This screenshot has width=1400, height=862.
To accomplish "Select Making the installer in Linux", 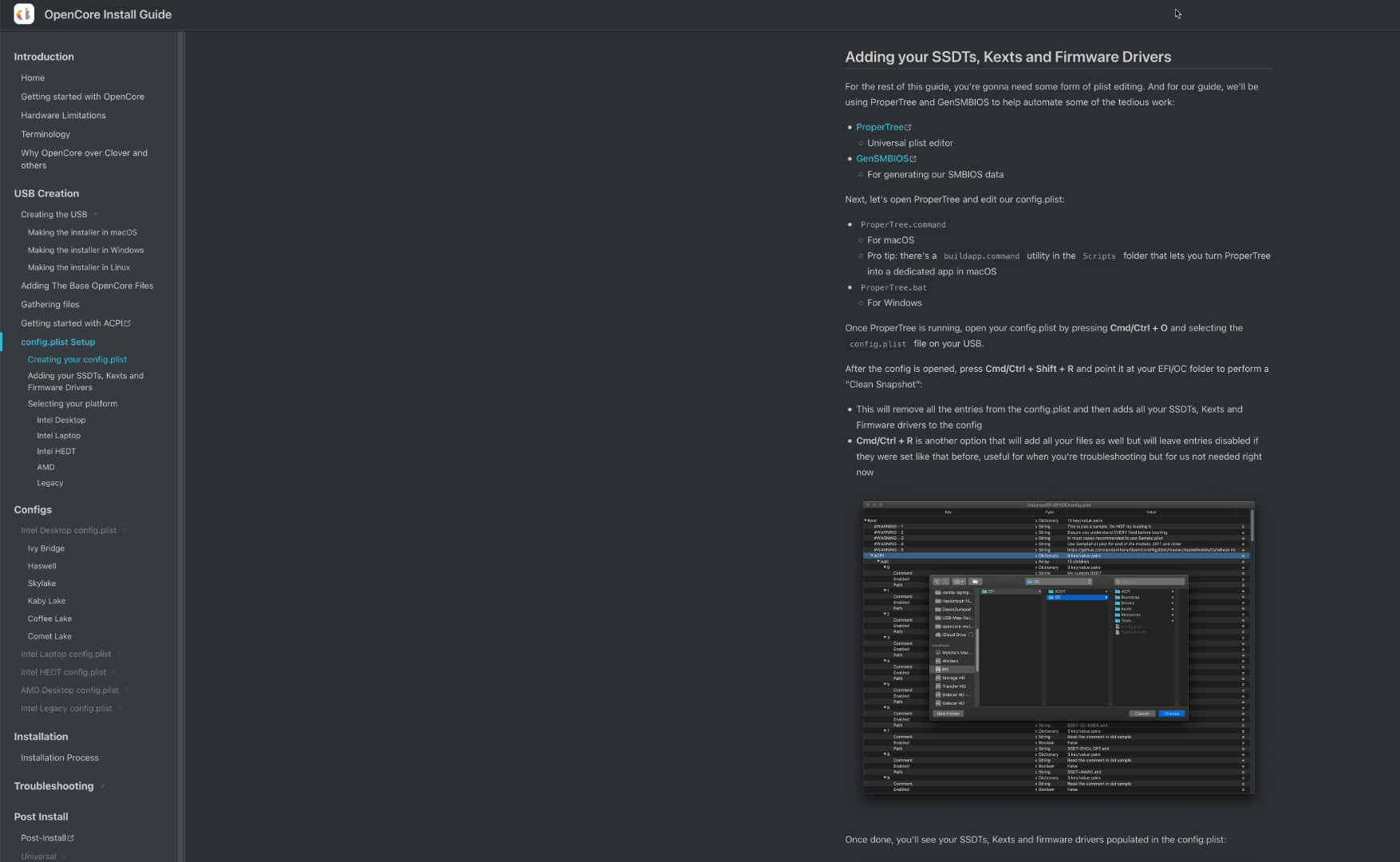I will 79,268.
